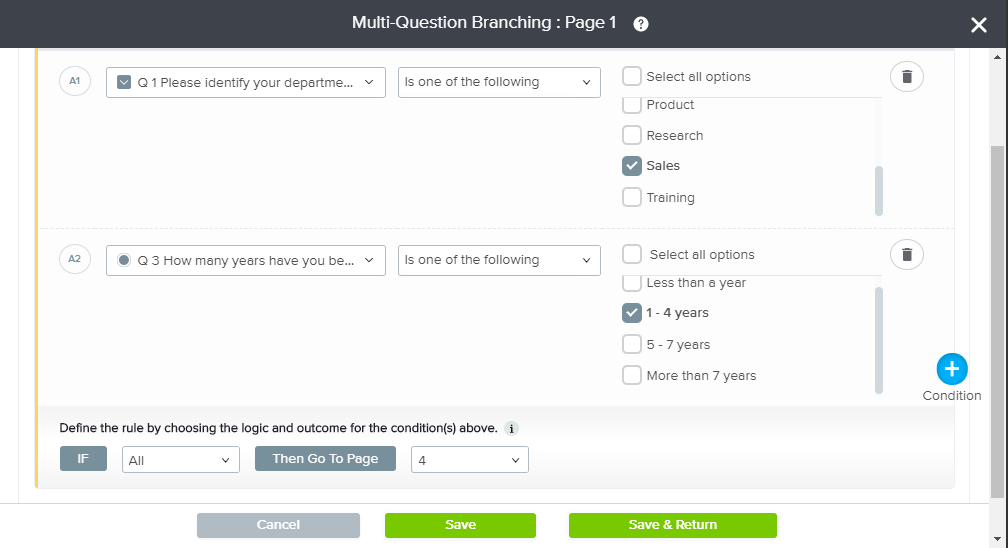Check the Research department option
This screenshot has width=1008, height=548.
(632, 135)
